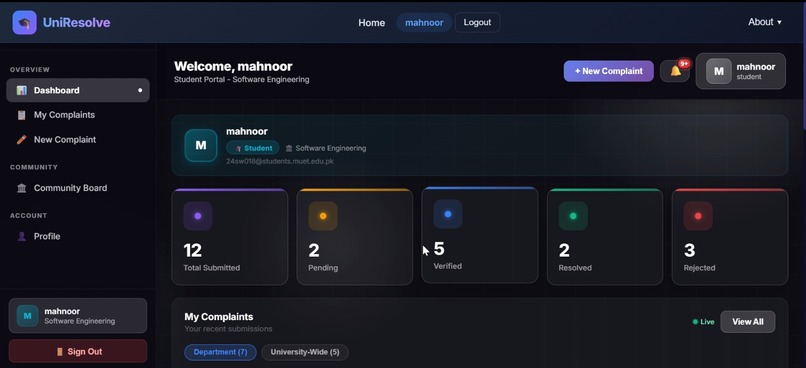The image size is (806, 368).
Task: Open My Complaints in the sidebar
Action: pyautogui.click(x=78, y=115)
